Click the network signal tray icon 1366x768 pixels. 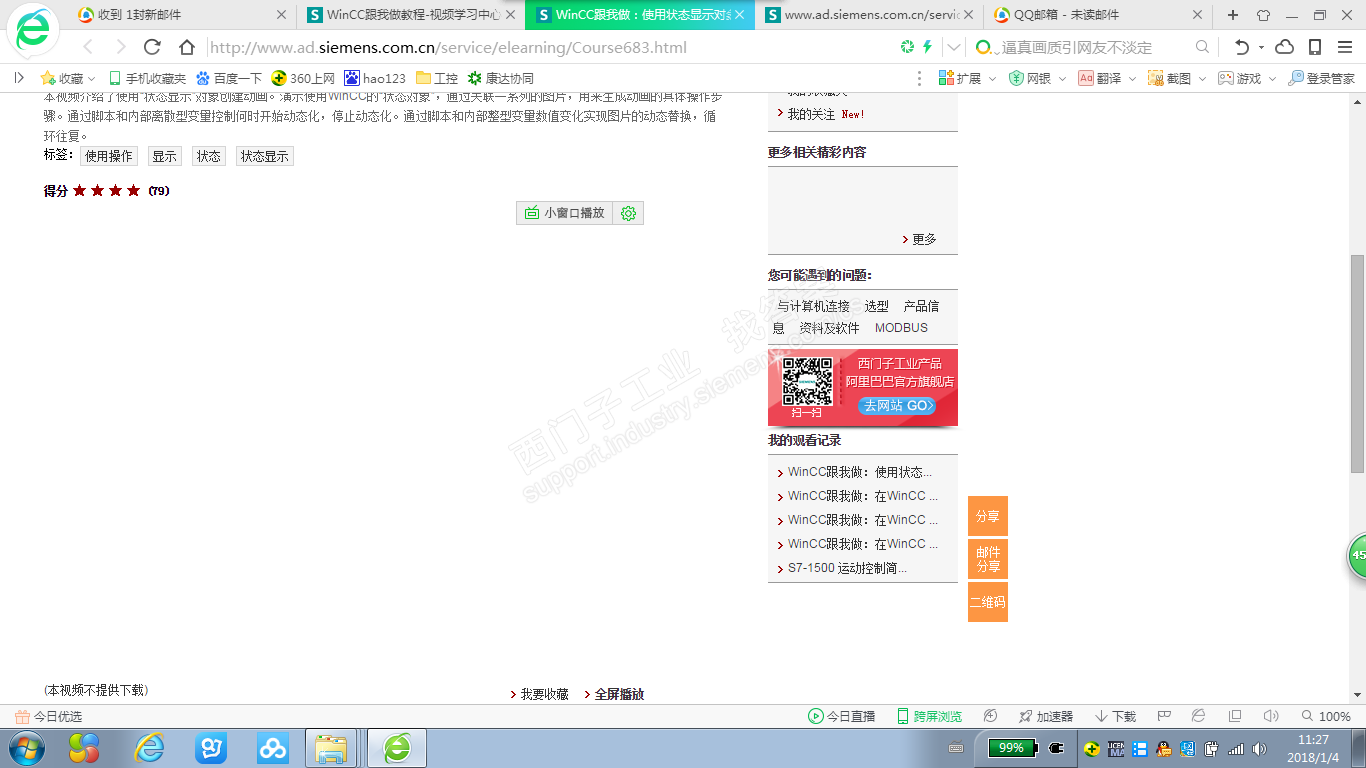(x=1236, y=748)
